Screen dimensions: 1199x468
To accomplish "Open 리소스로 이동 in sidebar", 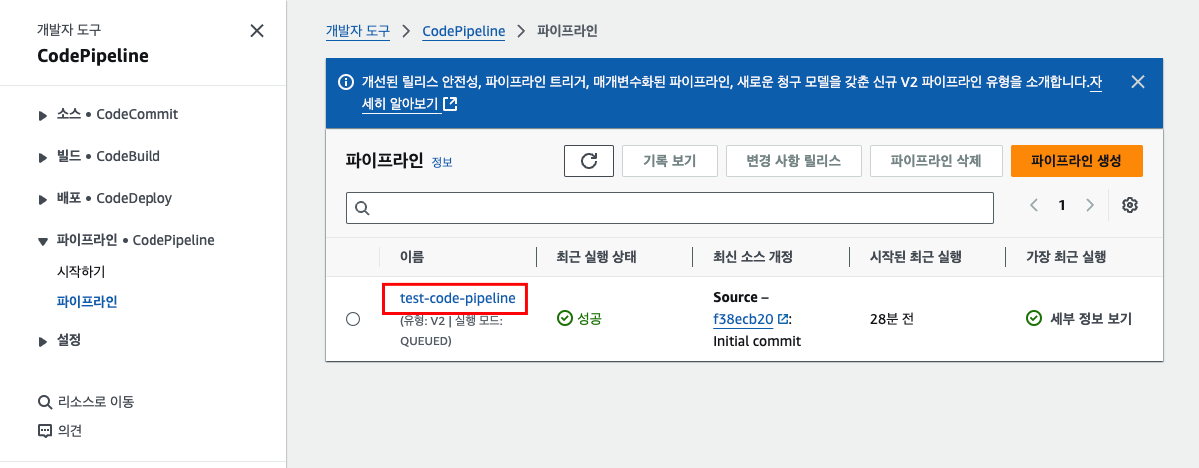I will coord(96,401).
